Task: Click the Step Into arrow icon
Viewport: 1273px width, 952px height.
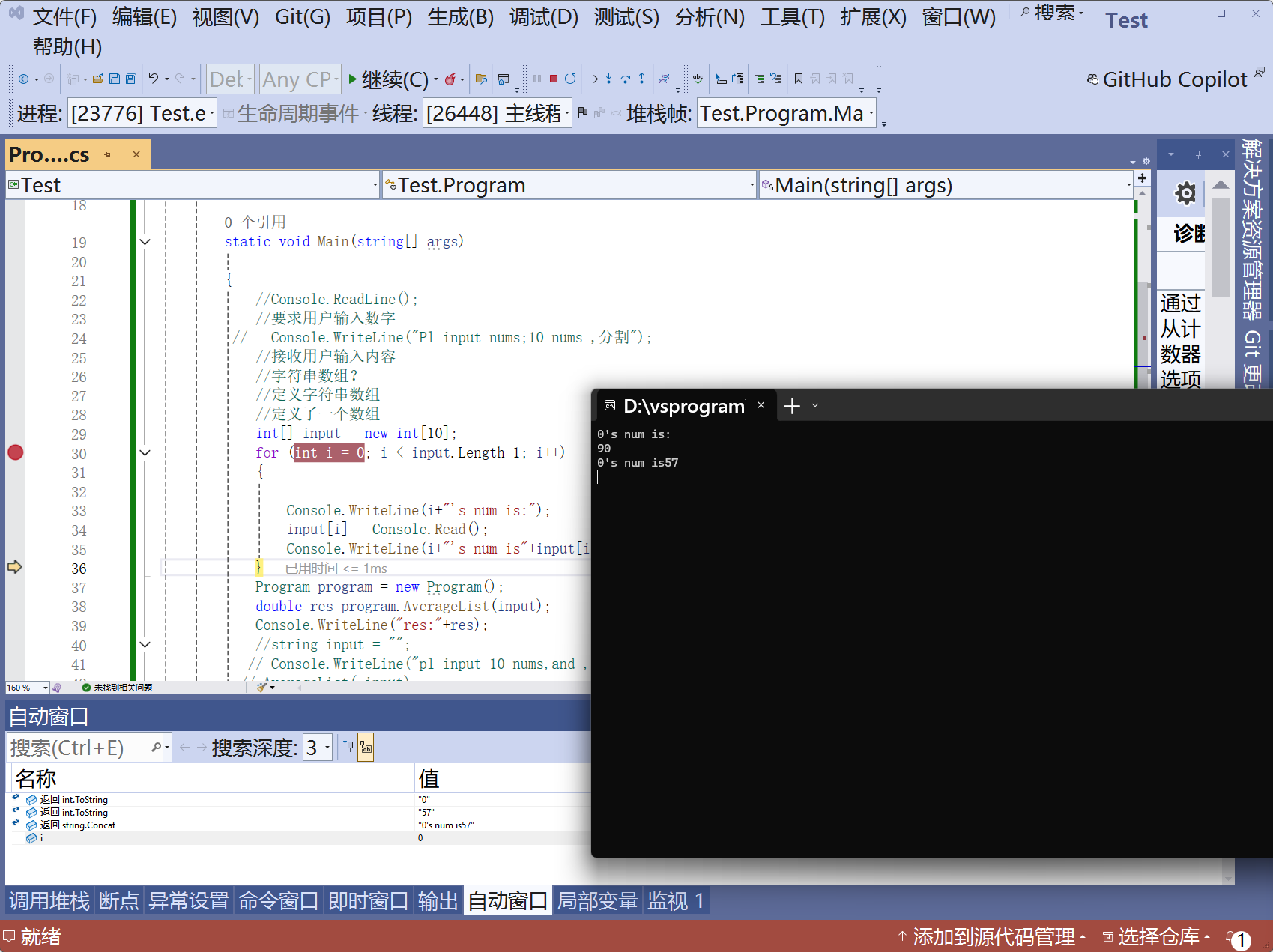Action: point(608,79)
